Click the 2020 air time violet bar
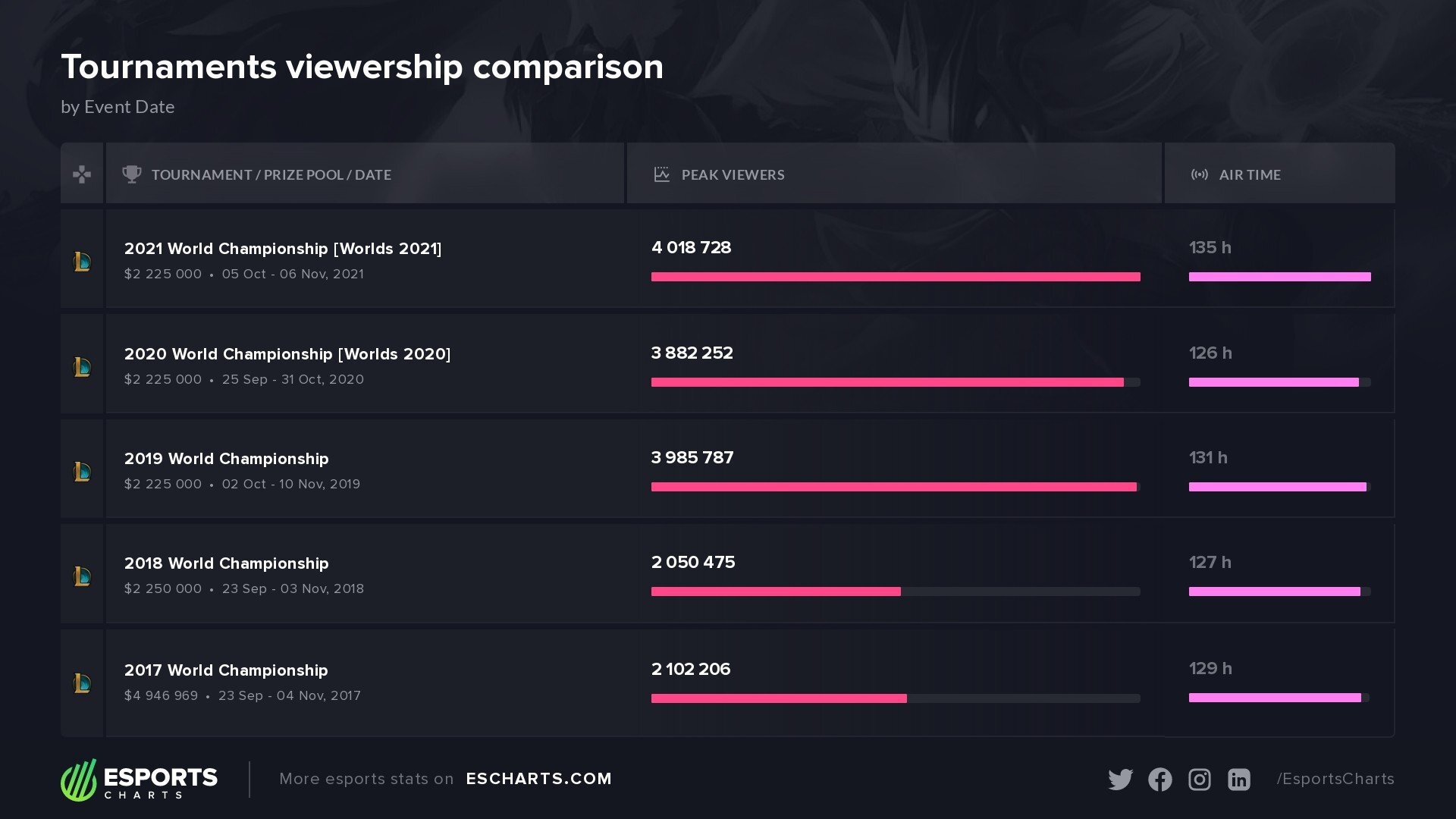1456x819 pixels. pyautogui.click(x=1273, y=382)
